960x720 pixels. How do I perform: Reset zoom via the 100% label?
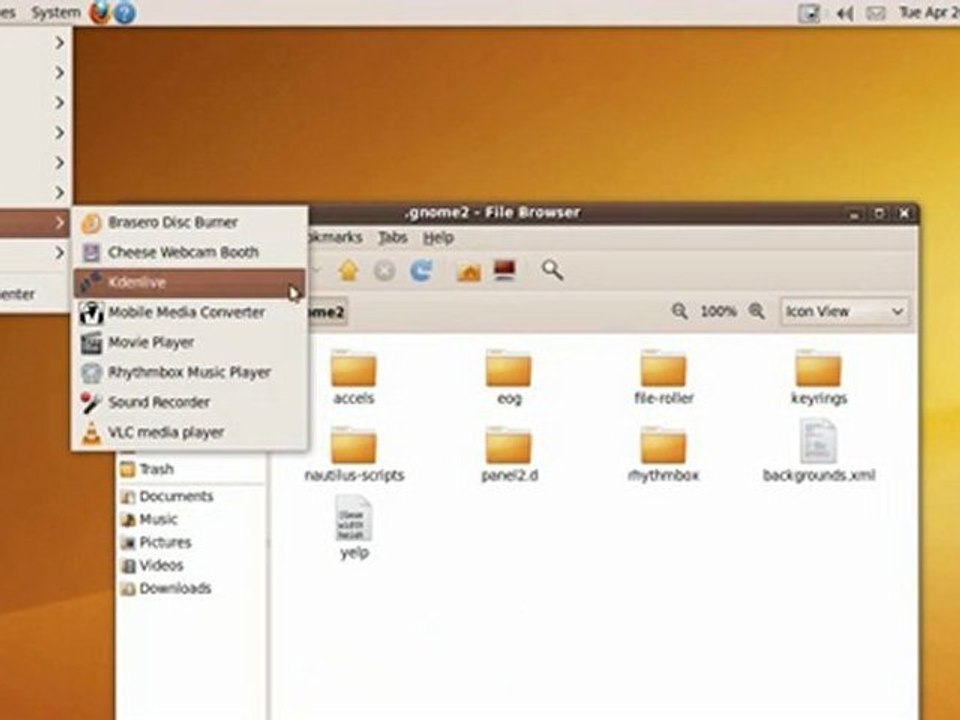coord(718,312)
